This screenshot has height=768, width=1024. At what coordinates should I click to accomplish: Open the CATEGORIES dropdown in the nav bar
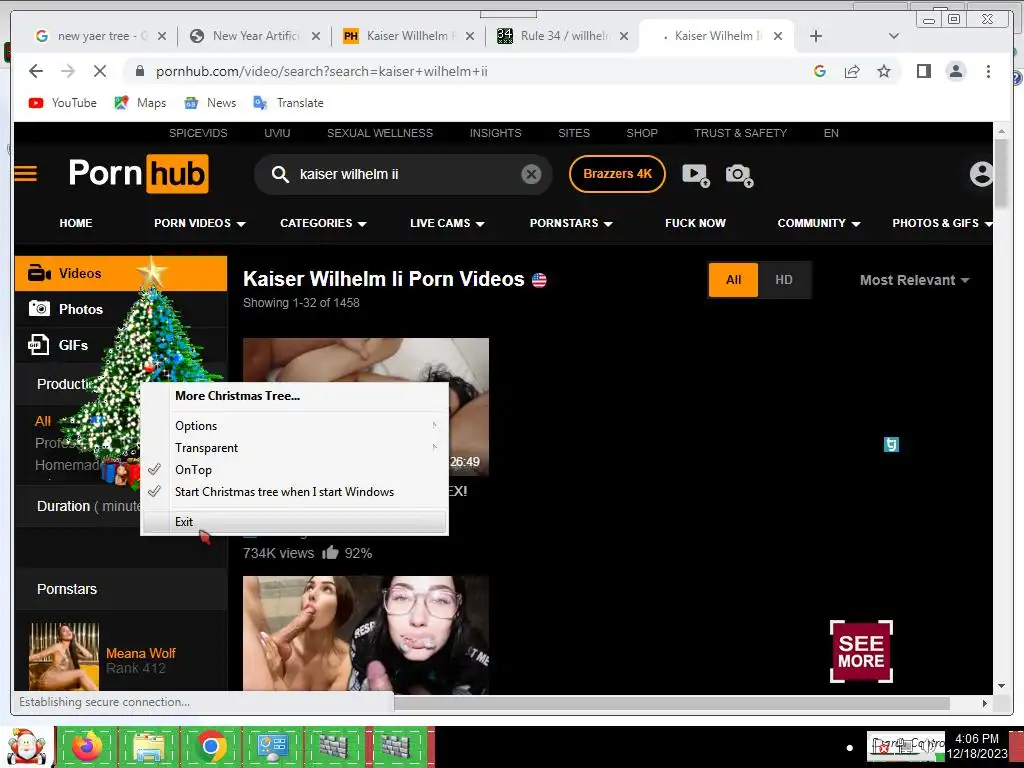(x=323, y=223)
